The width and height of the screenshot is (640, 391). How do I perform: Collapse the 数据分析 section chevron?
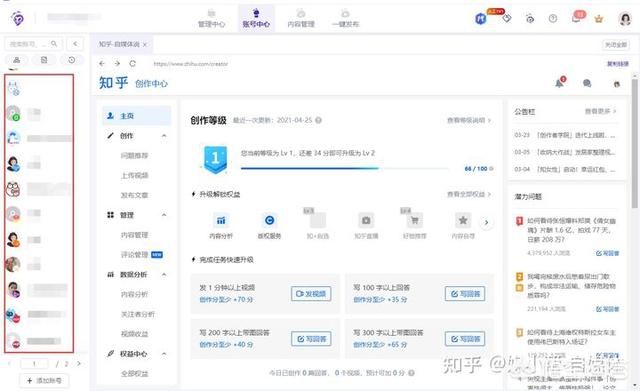(x=164, y=275)
